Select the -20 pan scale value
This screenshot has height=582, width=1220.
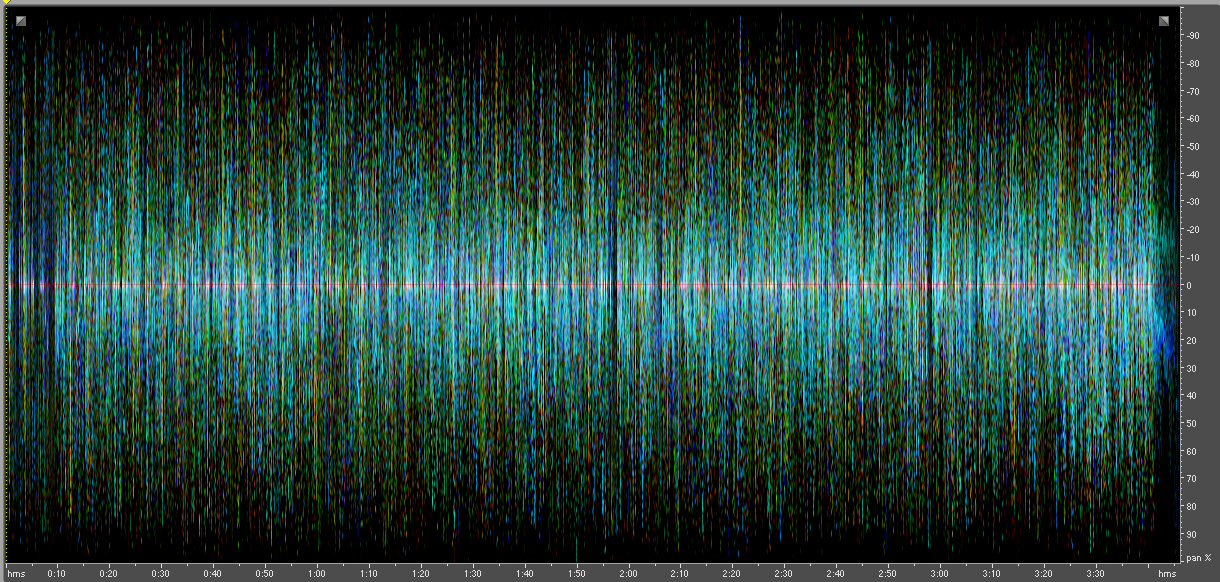tap(1193, 230)
